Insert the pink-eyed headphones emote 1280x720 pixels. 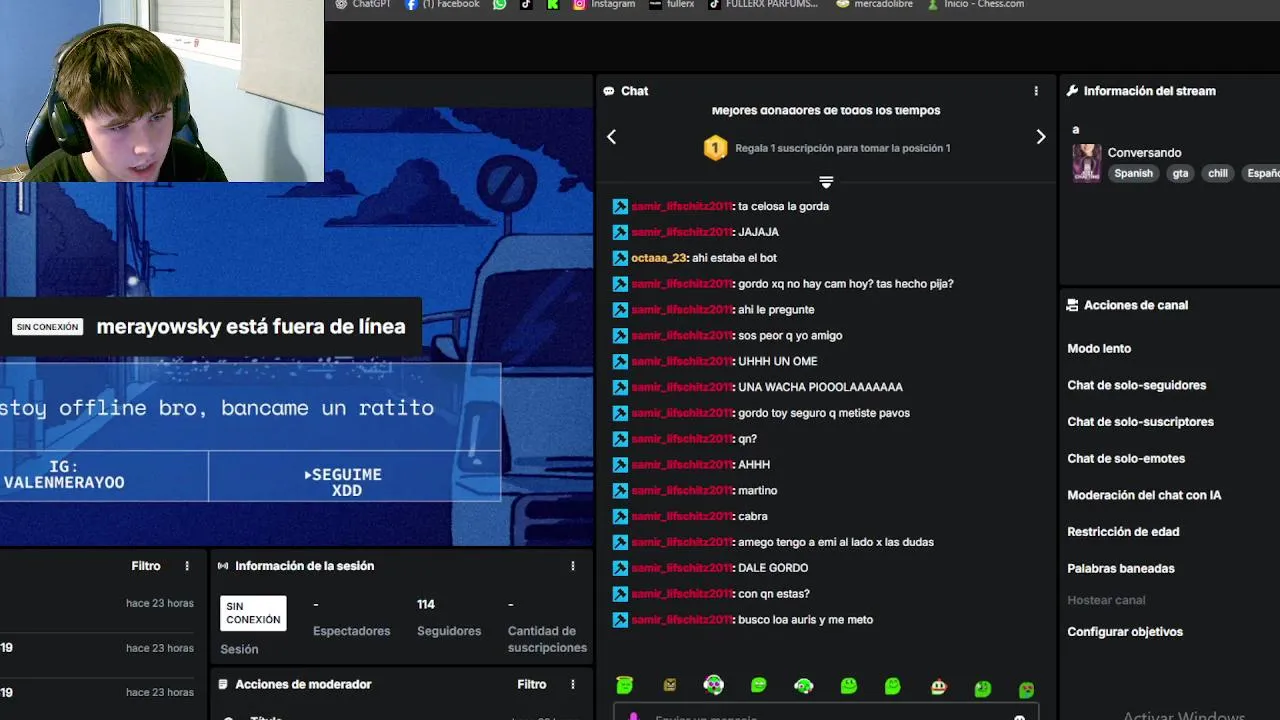(713, 685)
